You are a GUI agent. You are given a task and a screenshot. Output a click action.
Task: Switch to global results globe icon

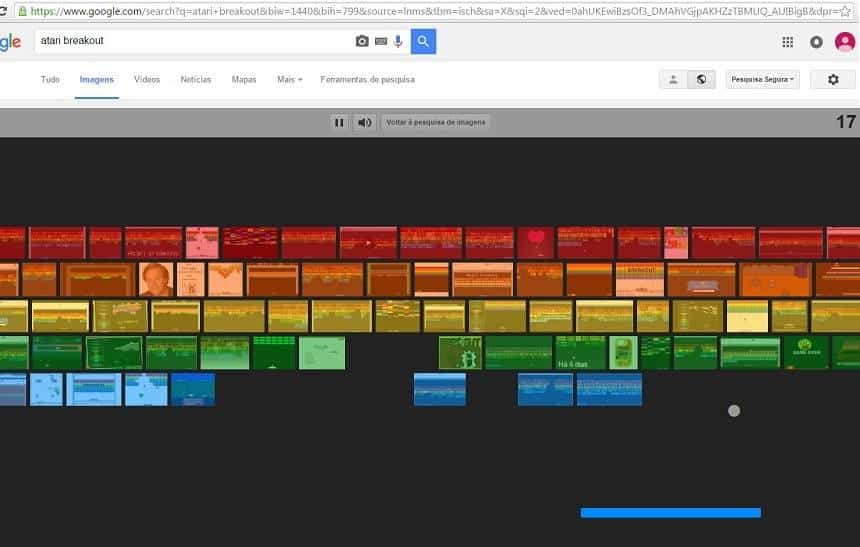(x=701, y=80)
